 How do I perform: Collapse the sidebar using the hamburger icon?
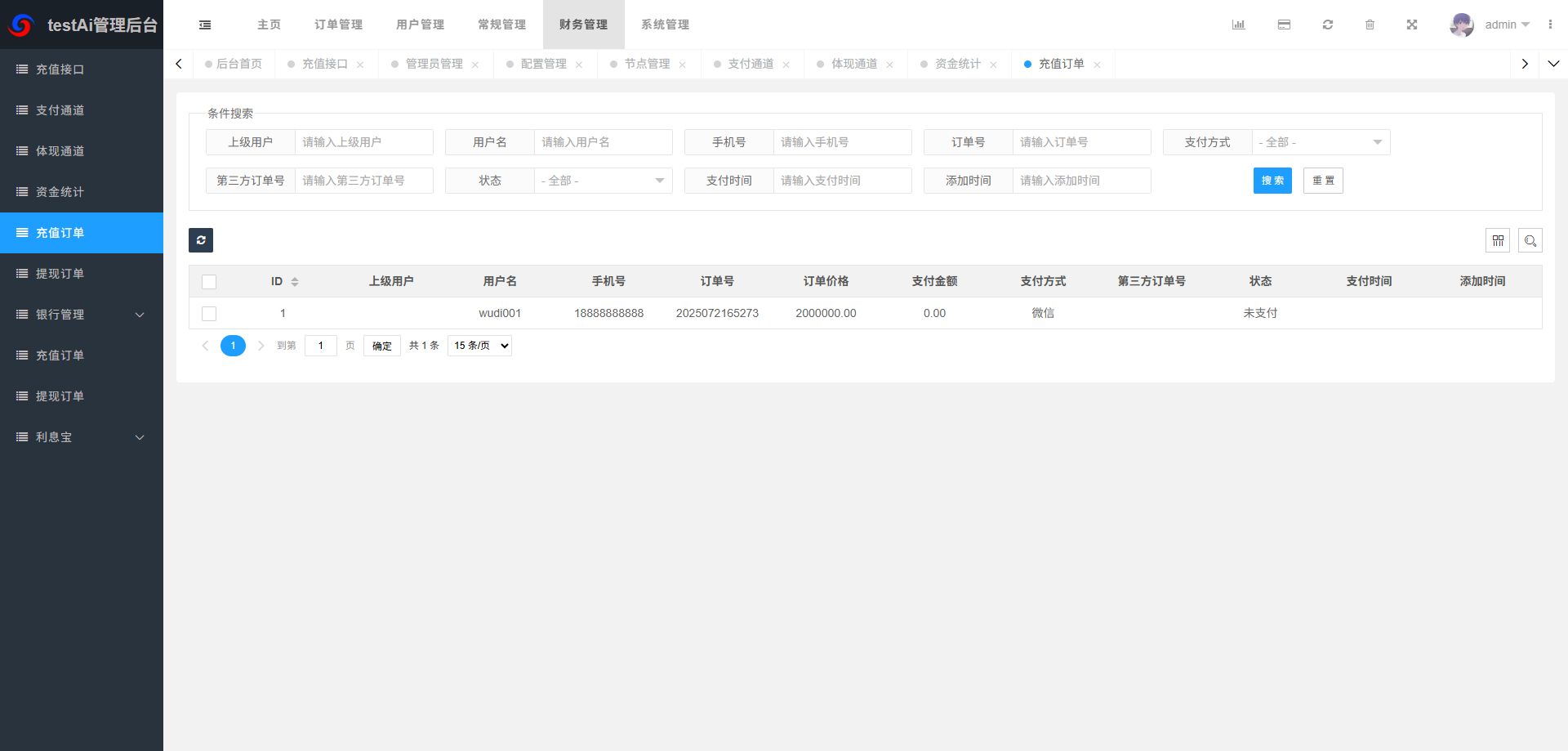[204, 25]
